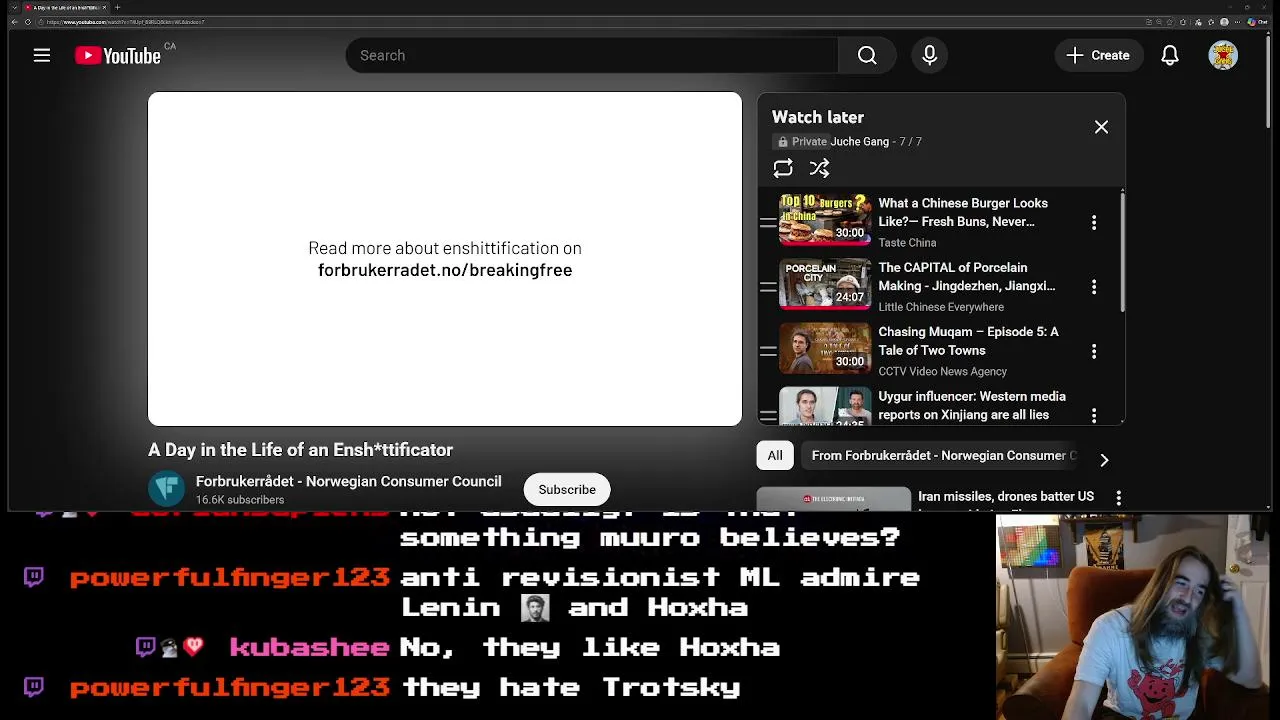Open the Forbrukerrådet - Norwegian Consumer Council channel name
Image resolution: width=1280 pixels, height=720 pixels.
(x=349, y=481)
